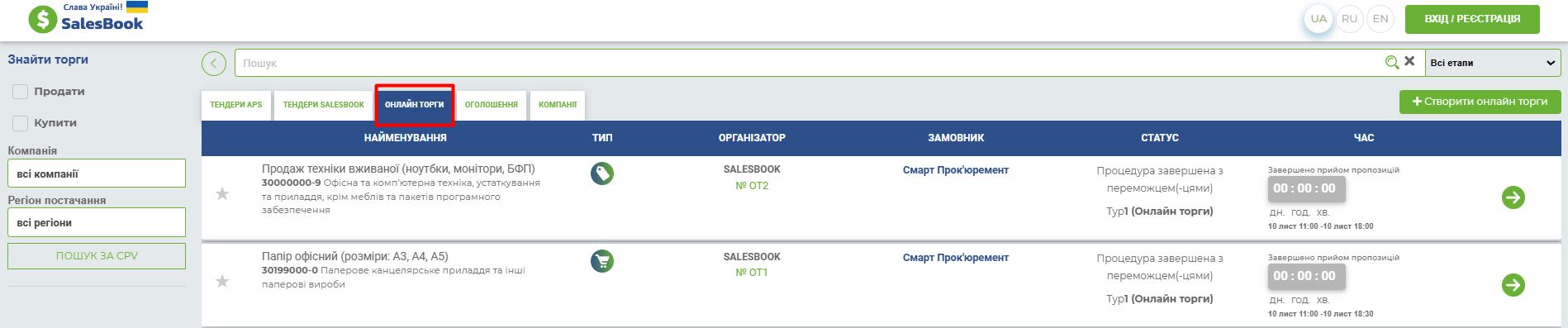The height and width of the screenshot is (328, 1568).
Task: Click Створити онлайн торги button
Action: pyautogui.click(x=1480, y=102)
